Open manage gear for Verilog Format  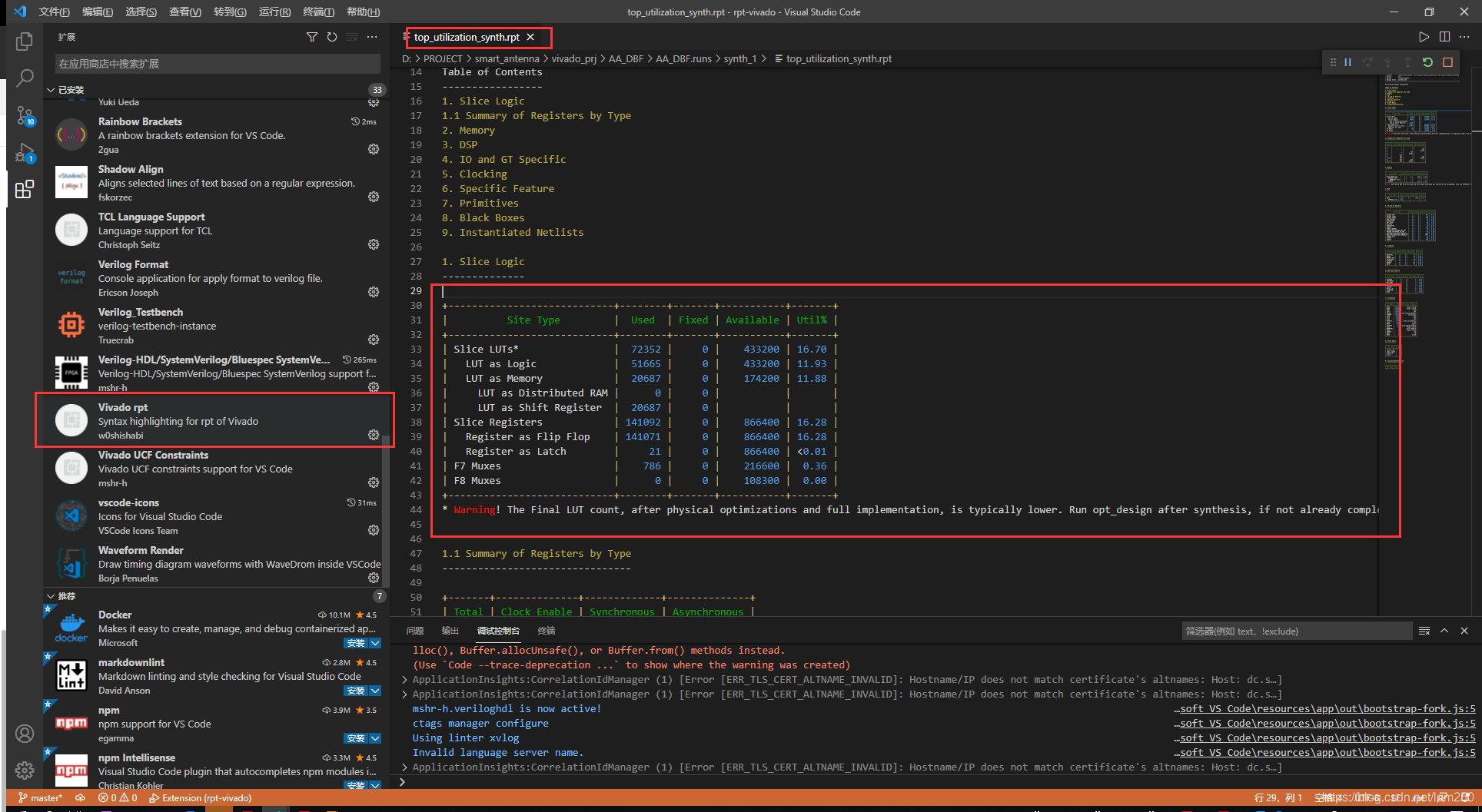pyautogui.click(x=374, y=292)
